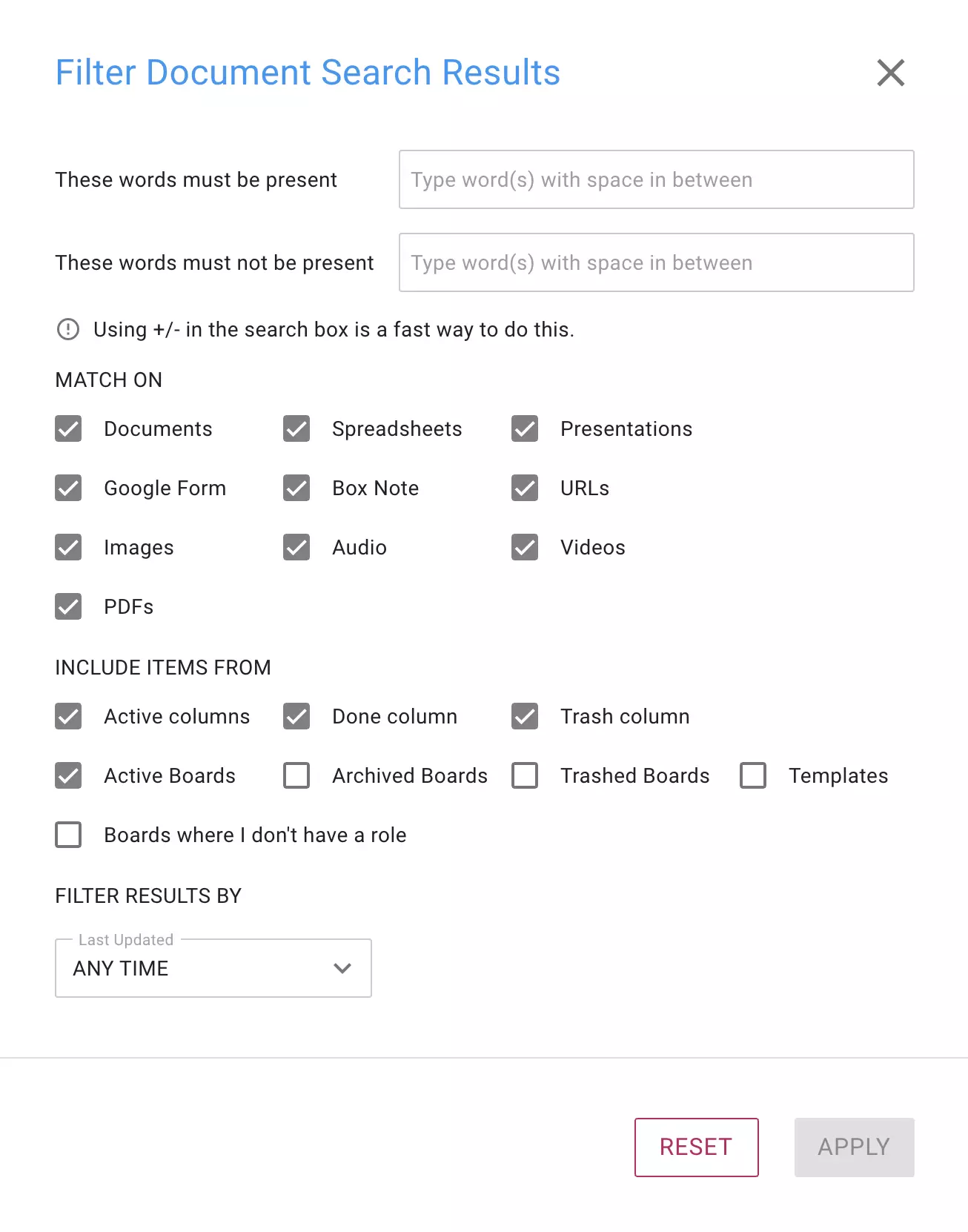The width and height of the screenshot is (968, 1232).
Task: Uncheck the Box Note checkbox
Action: (x=296, y=488)
